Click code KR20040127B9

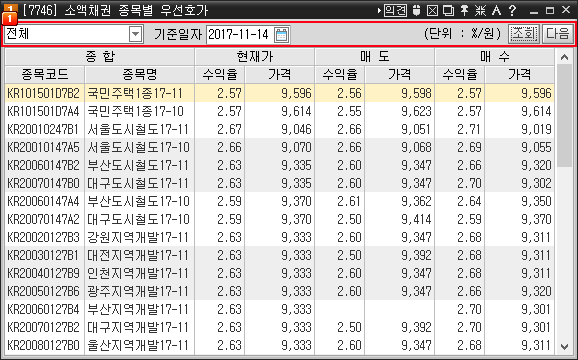pos(43,274)
